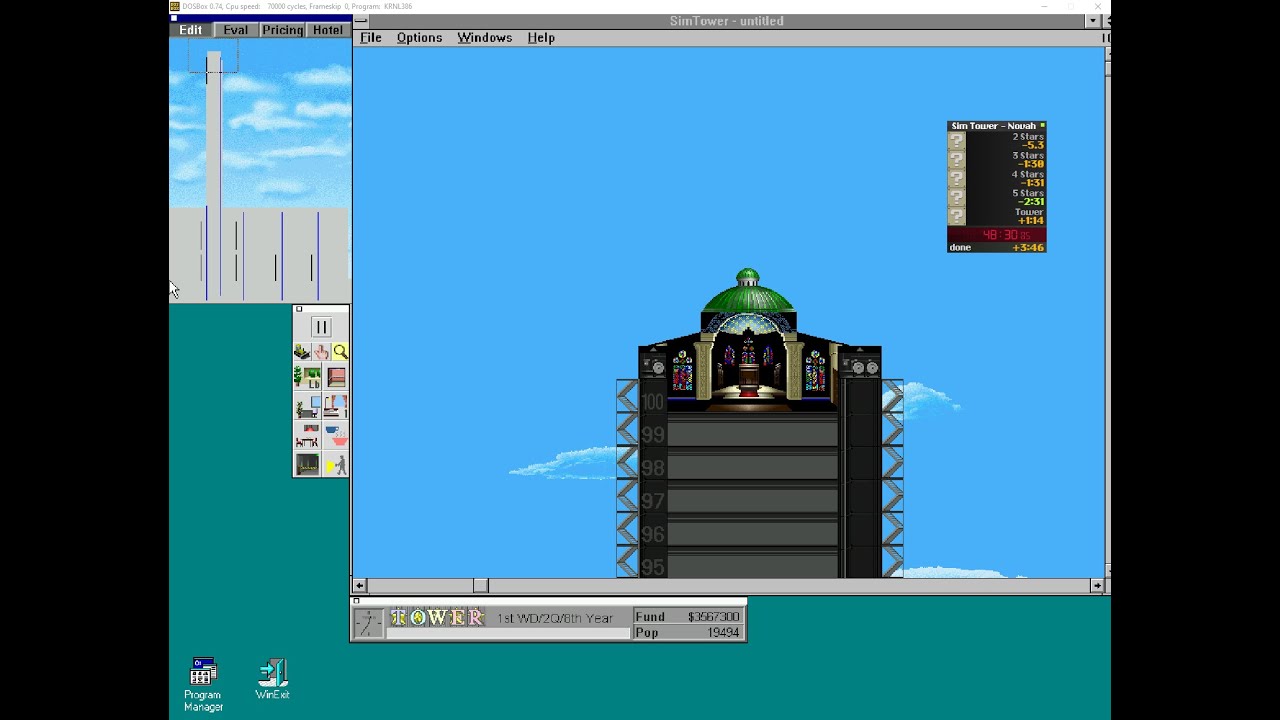Choose the restaurant build tool
Viewport: 1280px width, 720px height.
pyautogui.click(x=307, y=436)
